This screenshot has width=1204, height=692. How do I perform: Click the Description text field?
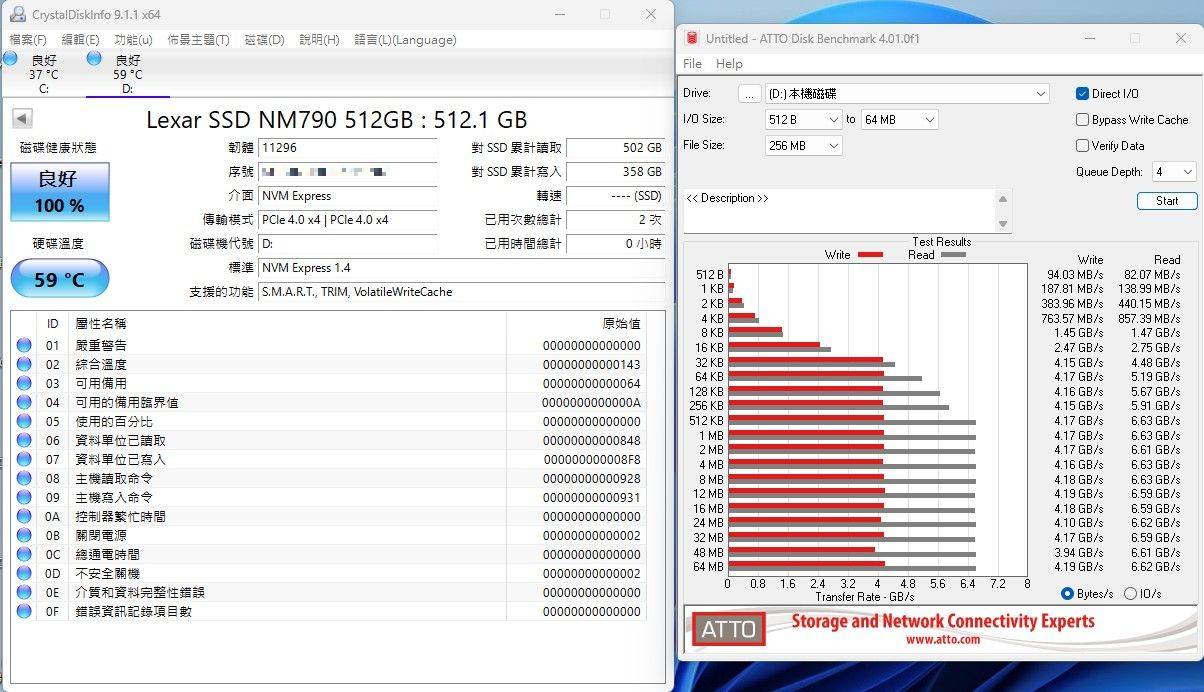coord(839,211)
